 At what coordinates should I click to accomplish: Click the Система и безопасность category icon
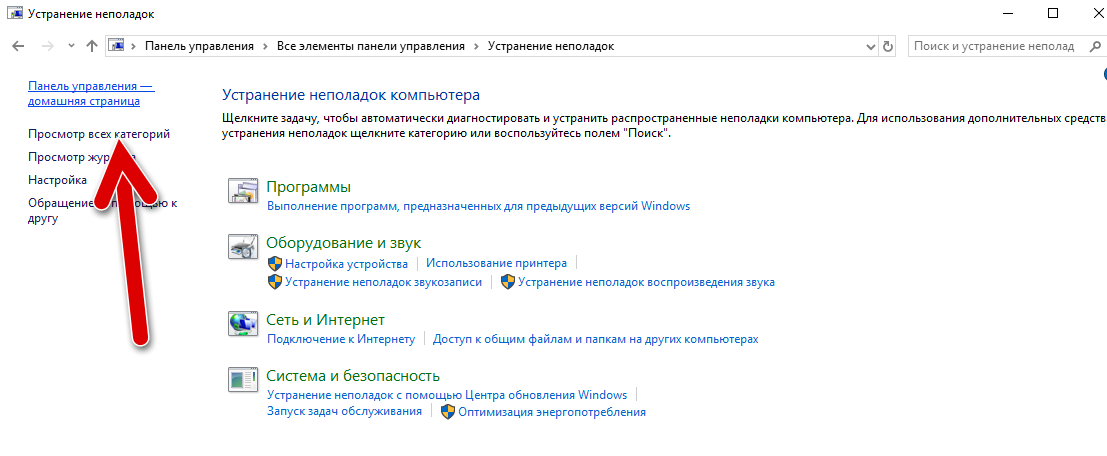pos(244,379)
